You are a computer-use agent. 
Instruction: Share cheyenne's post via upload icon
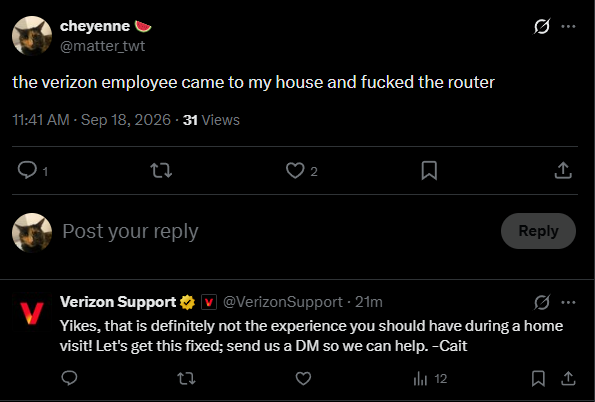point(563,170)
